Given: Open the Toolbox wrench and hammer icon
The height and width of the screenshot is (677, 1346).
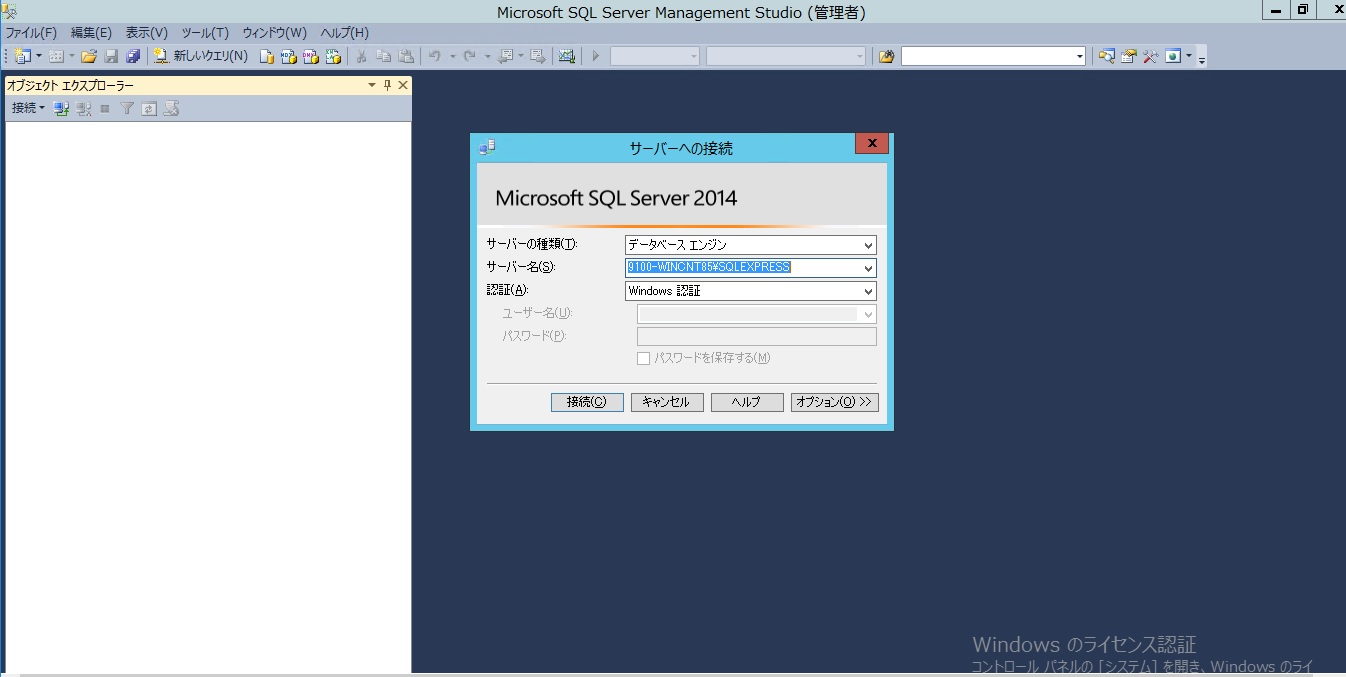Looking at the screenshot, I should 1150,56.
